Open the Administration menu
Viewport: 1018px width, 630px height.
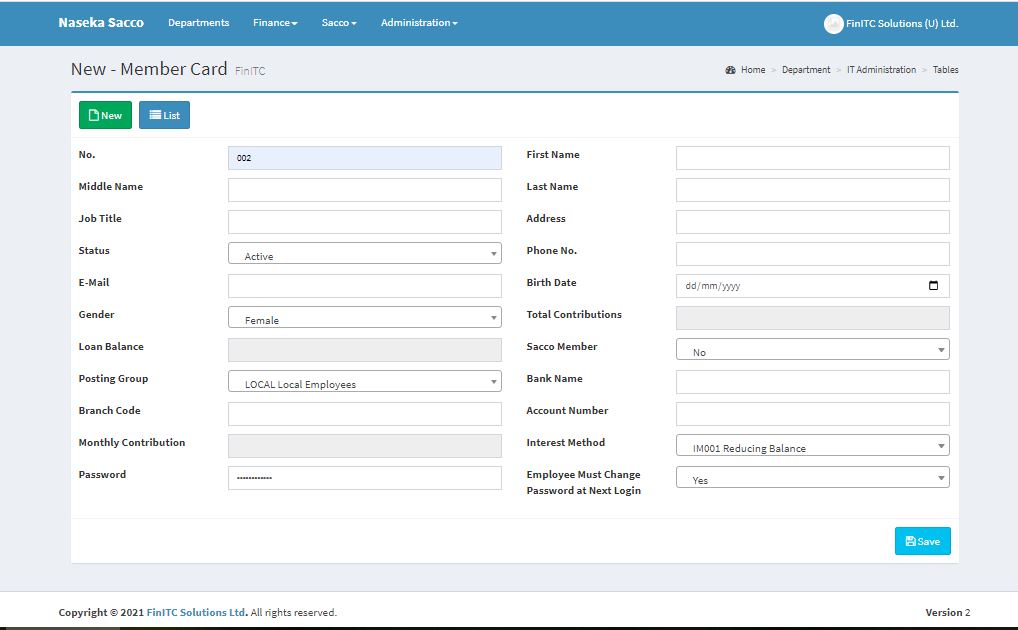[x=419, y=23]
